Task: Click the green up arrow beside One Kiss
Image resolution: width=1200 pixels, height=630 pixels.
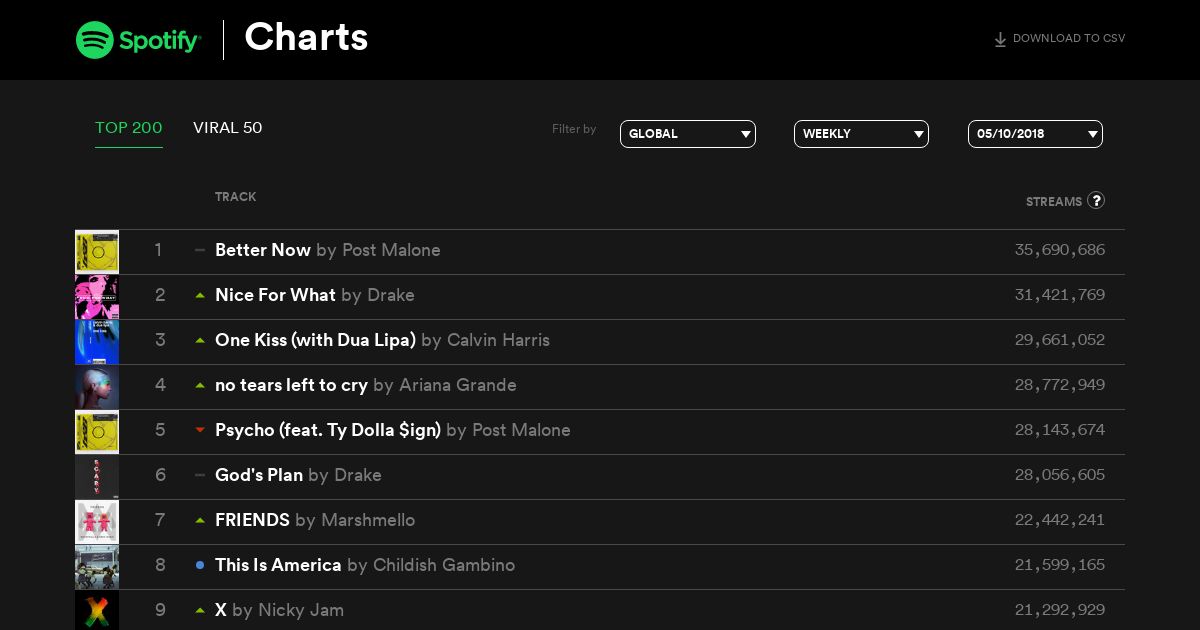Action: pos(200,340)
